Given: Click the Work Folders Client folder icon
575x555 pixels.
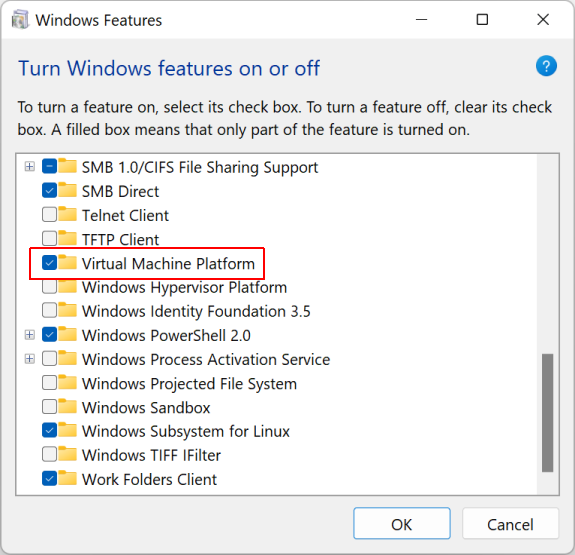Looking at the screenshot, I should (67, 478).
